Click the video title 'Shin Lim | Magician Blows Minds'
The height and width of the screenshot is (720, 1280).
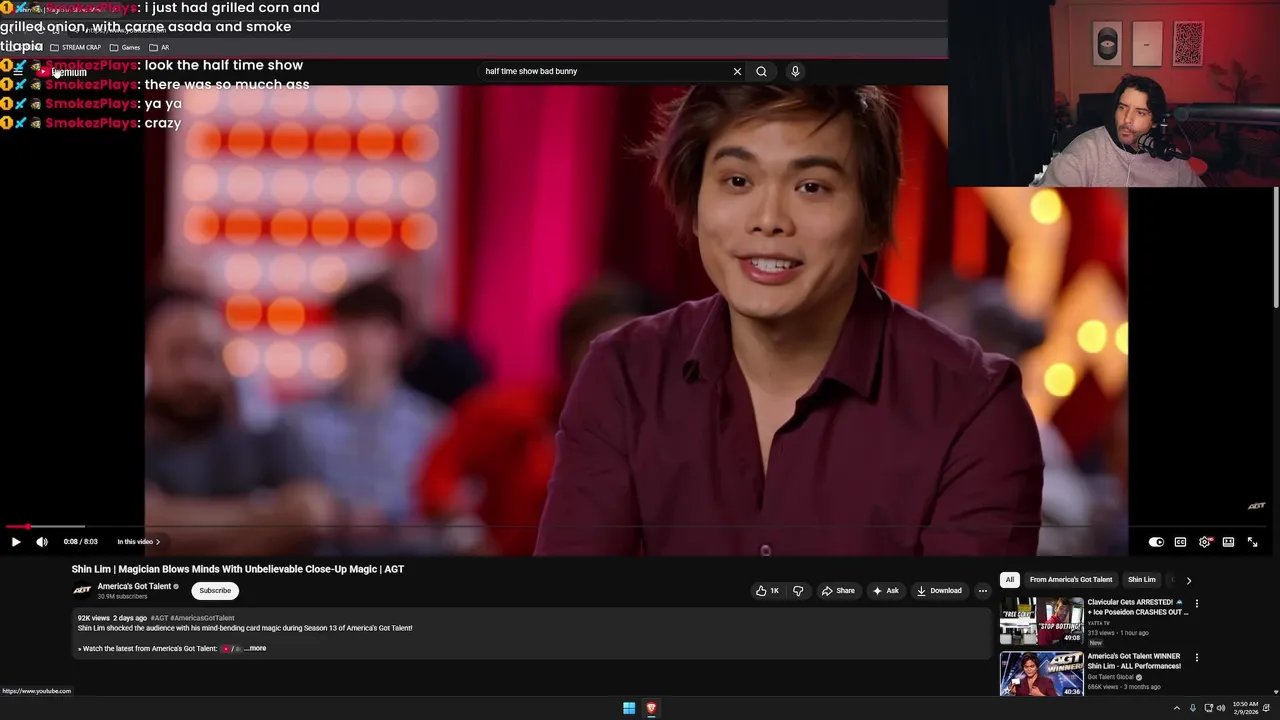click(x=238, y=569)
